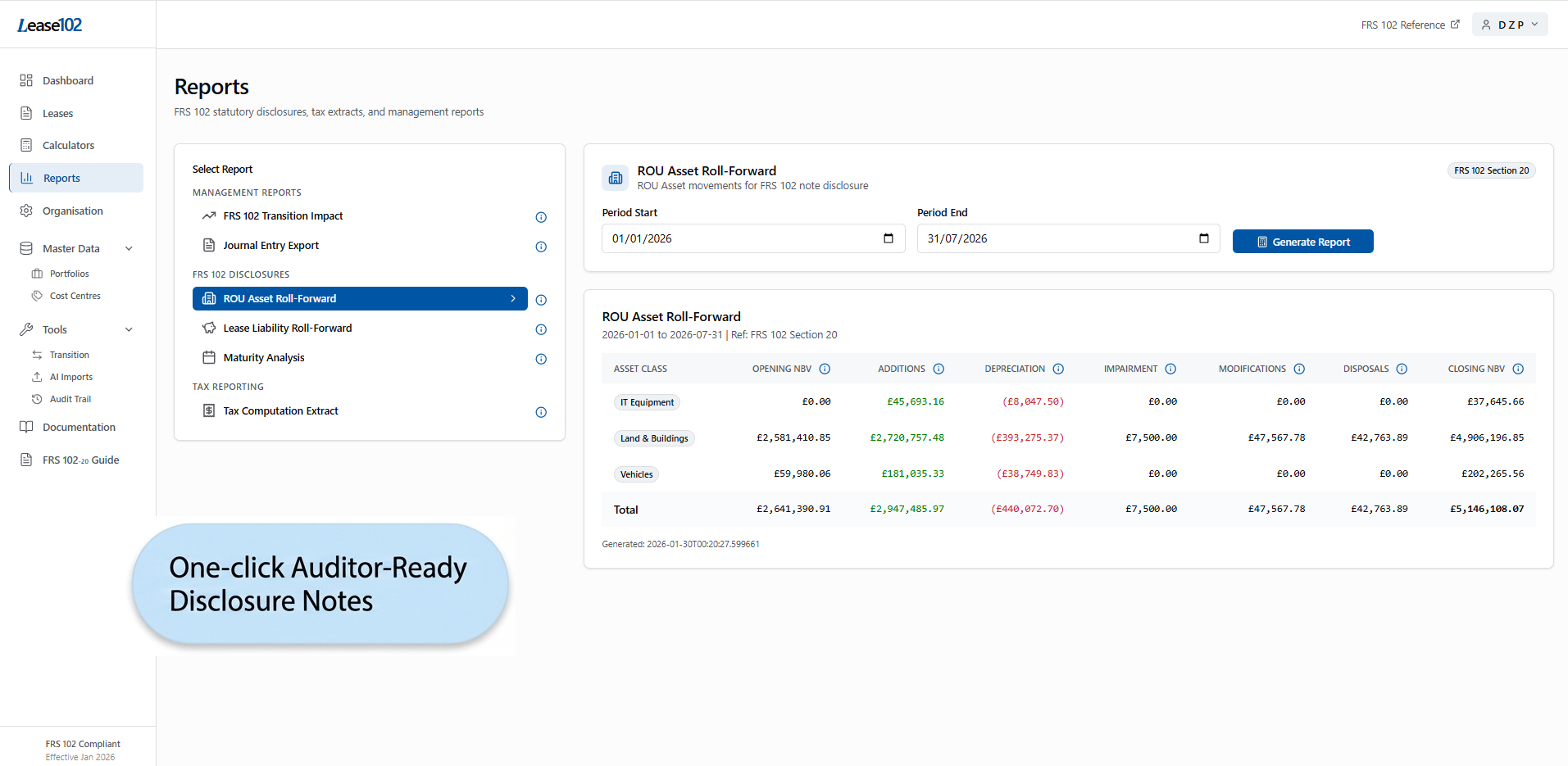Click the Generated timestamp text
Image resolution: width=1568 pixels, height=766 pixels.
point(680,544)
